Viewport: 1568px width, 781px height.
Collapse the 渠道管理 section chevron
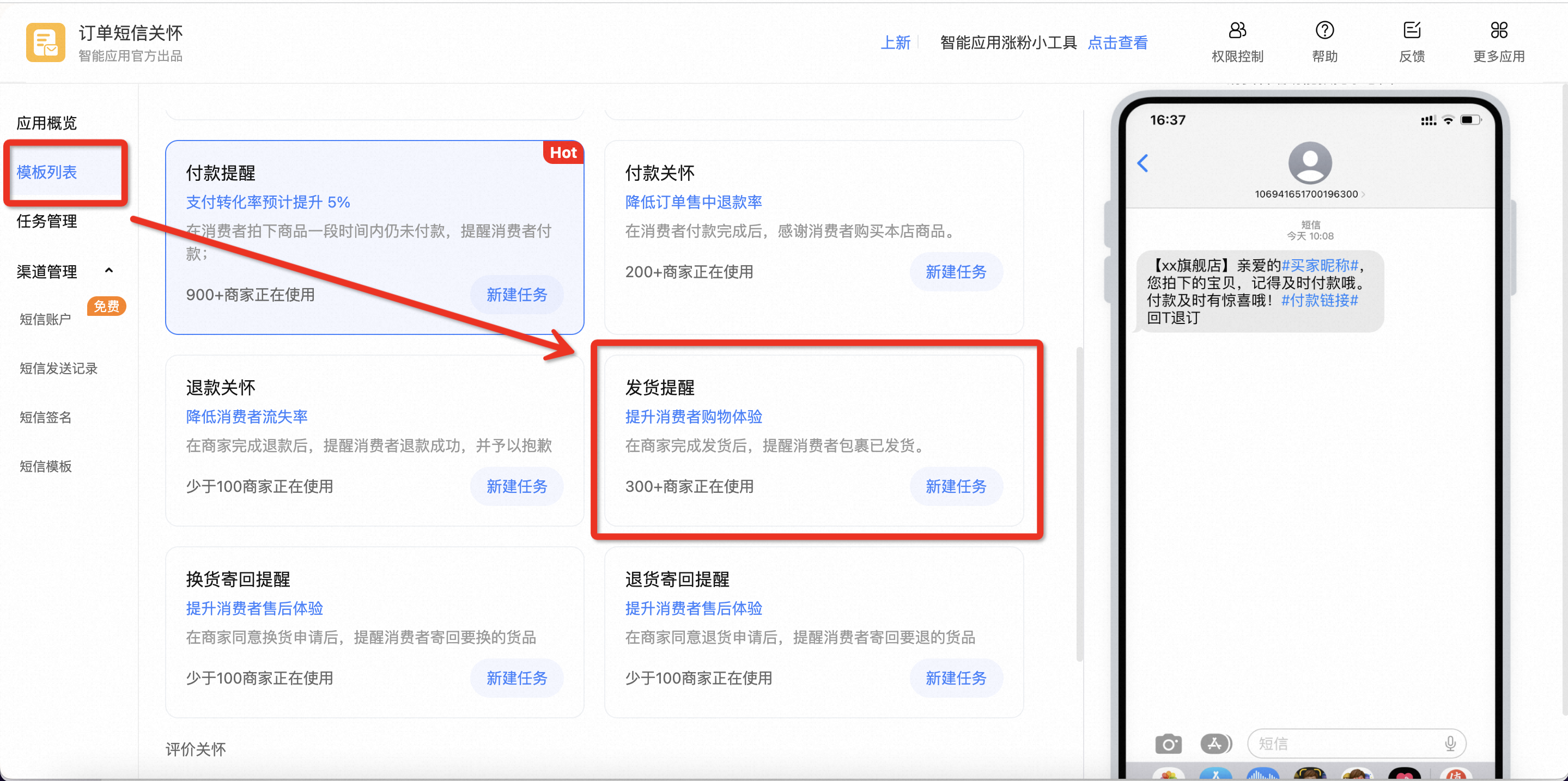(109, 270)
